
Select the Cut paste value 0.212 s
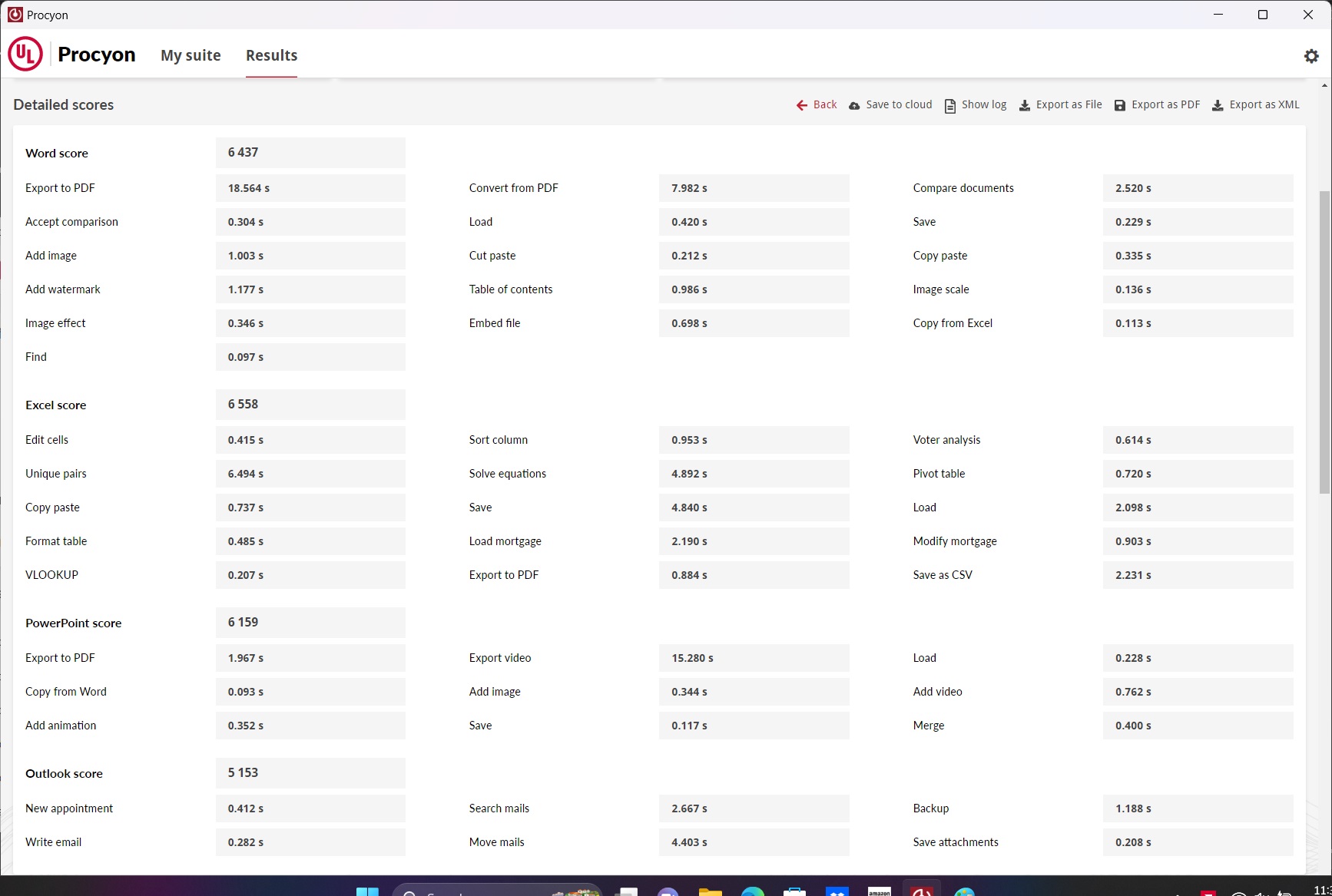(754, 256)
